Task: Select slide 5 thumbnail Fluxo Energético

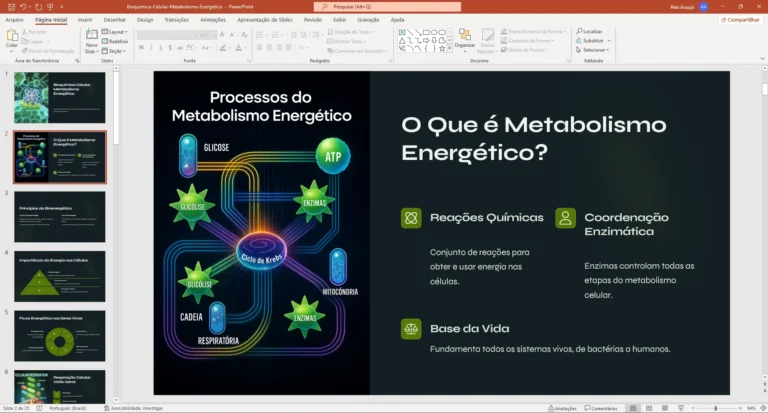Action: click(x=59, y=336)
